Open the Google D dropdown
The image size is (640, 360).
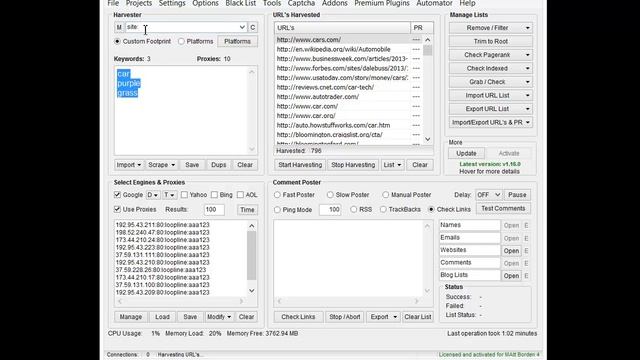(153, 195)
